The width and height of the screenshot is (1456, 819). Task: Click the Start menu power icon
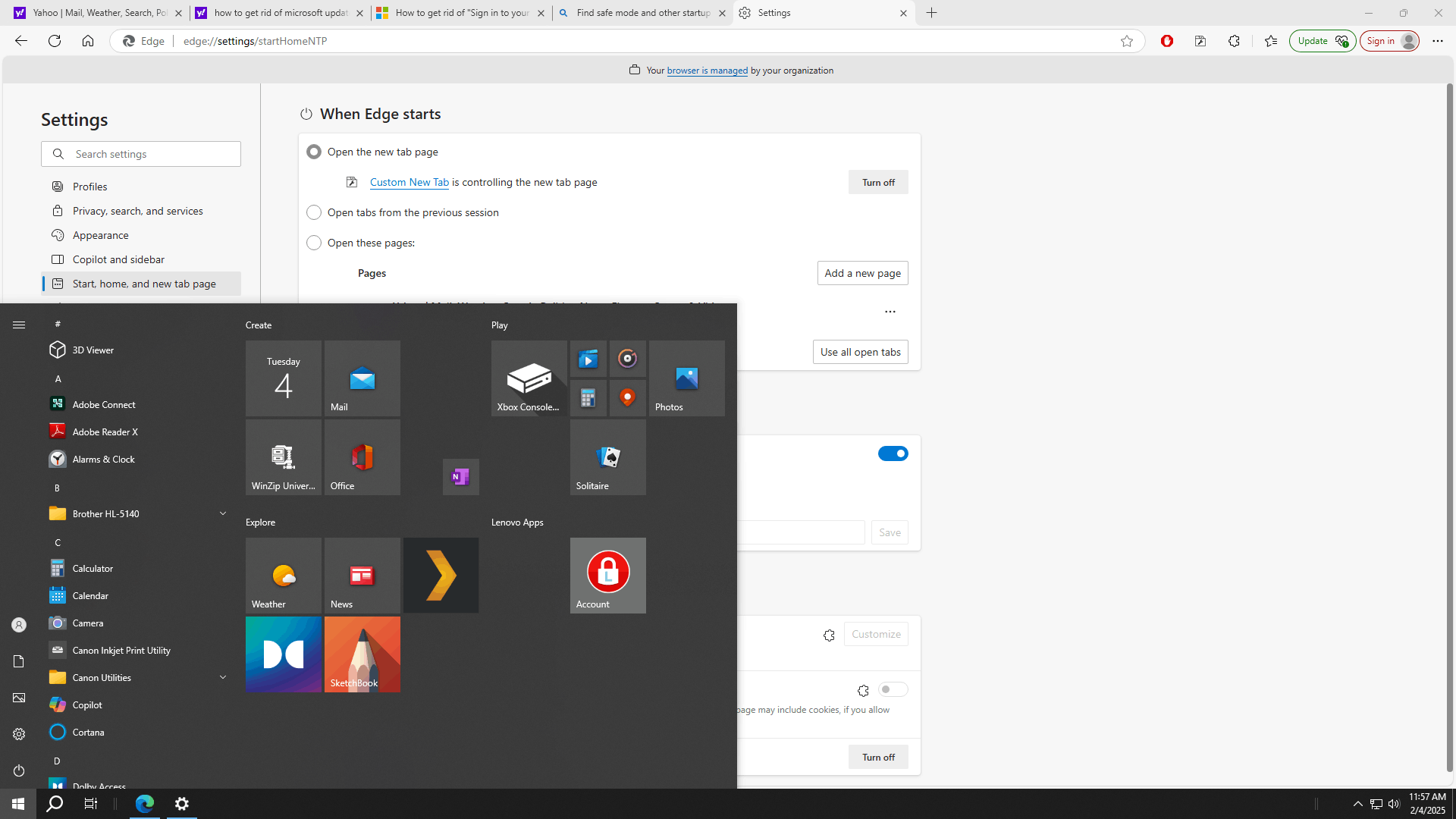[19, 770]
